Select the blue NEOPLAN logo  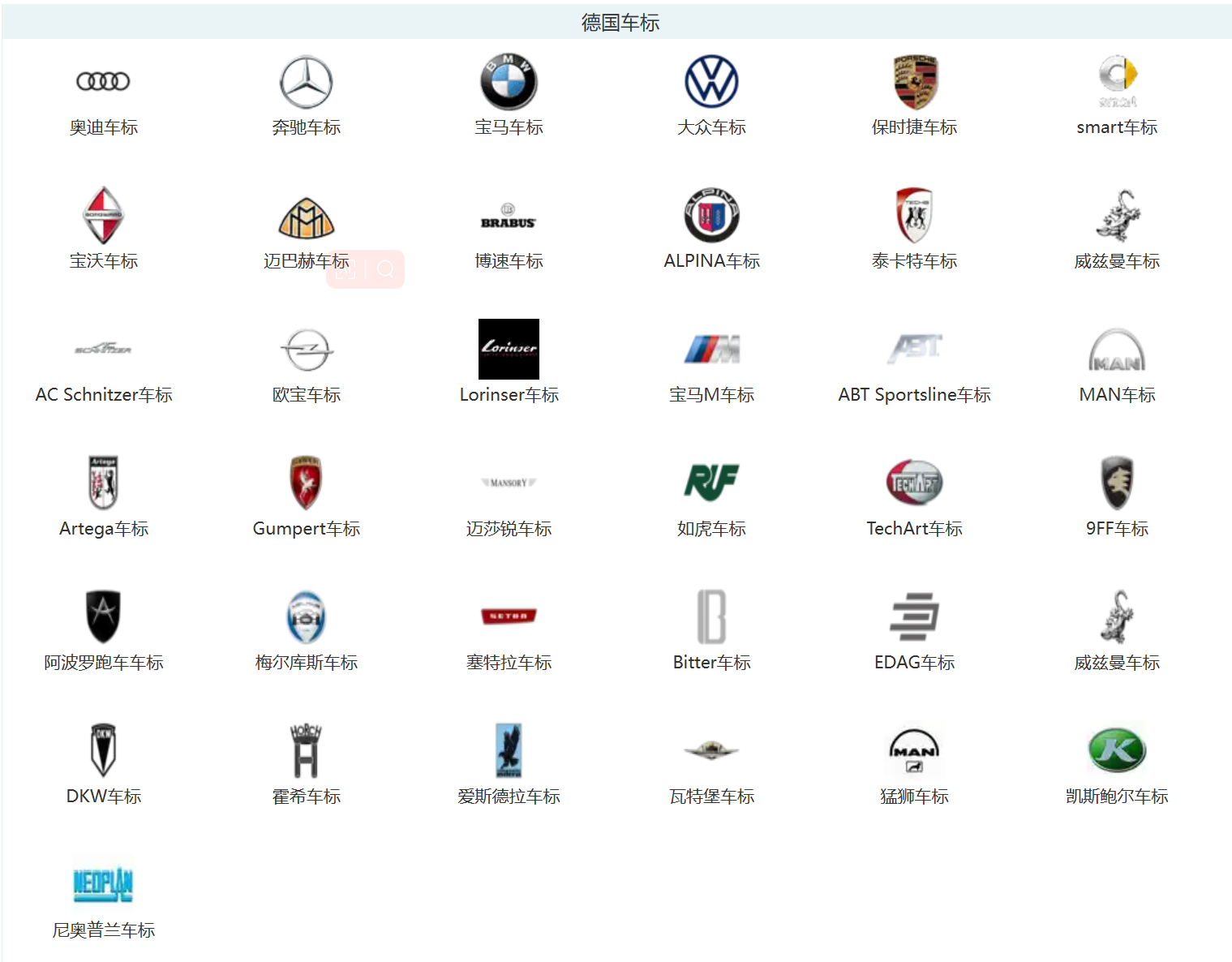103,884
